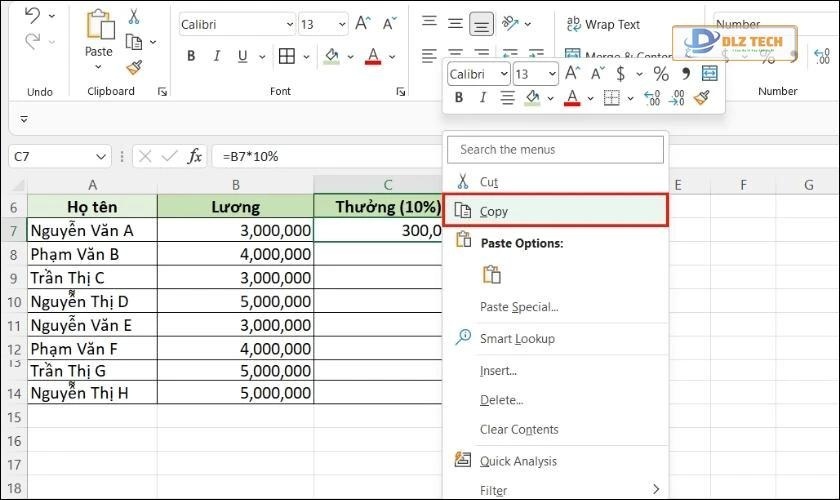Click the Cut scissors icon in Clipboard group
840x500 pixels.
[133, 17]
